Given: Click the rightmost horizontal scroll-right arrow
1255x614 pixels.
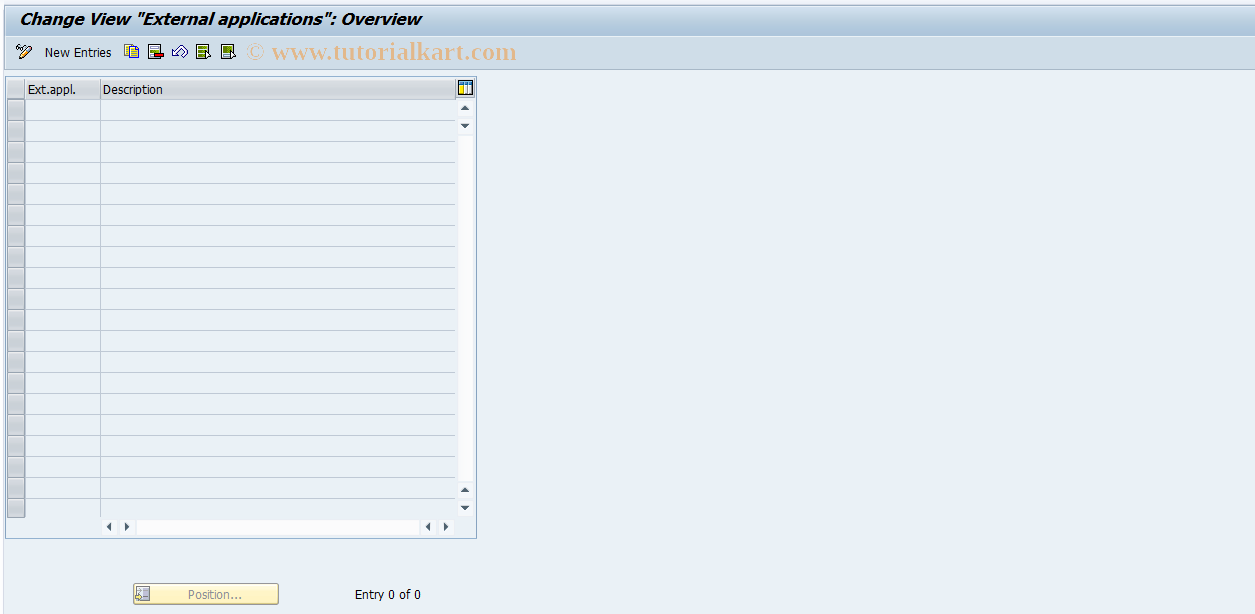Looking at the screenshot, I should 446,526.
